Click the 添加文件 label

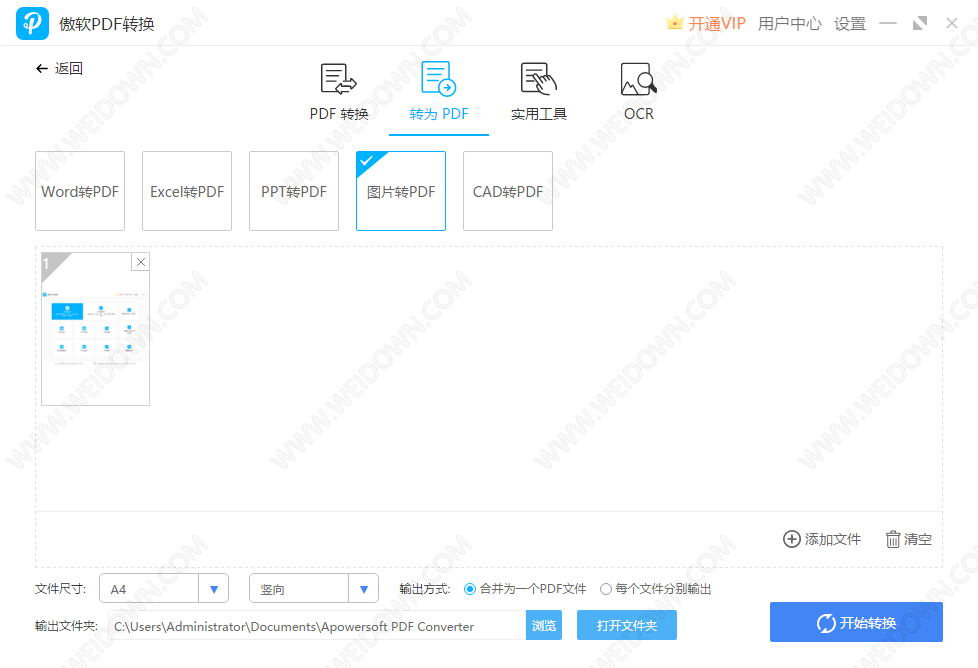pyautogui.click(x=833, y=539)
